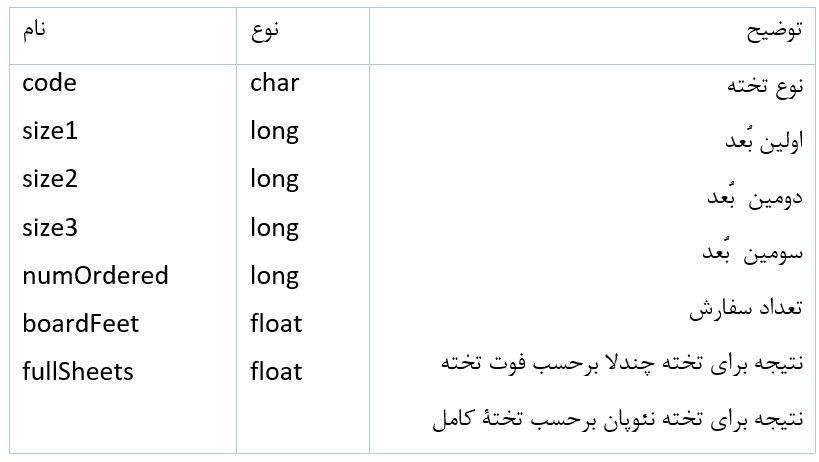
Task: Click the "long" type beside numOrdered
Action: point(275,275)
